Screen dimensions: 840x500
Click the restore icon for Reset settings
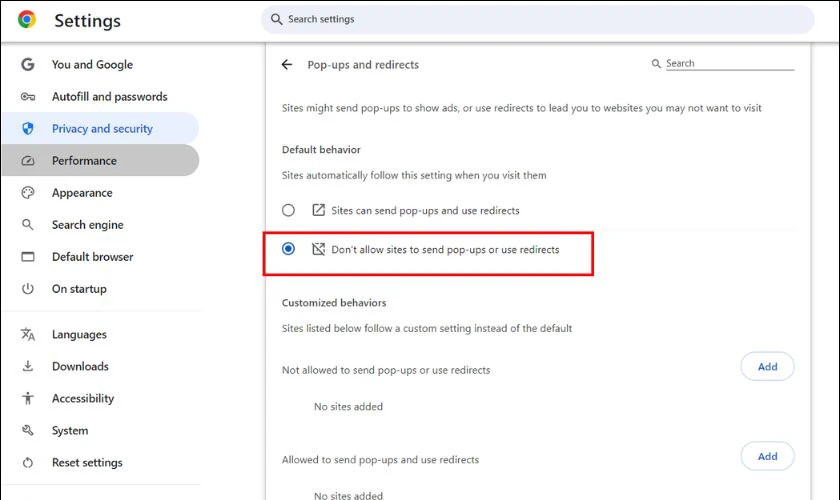(28, 462)
